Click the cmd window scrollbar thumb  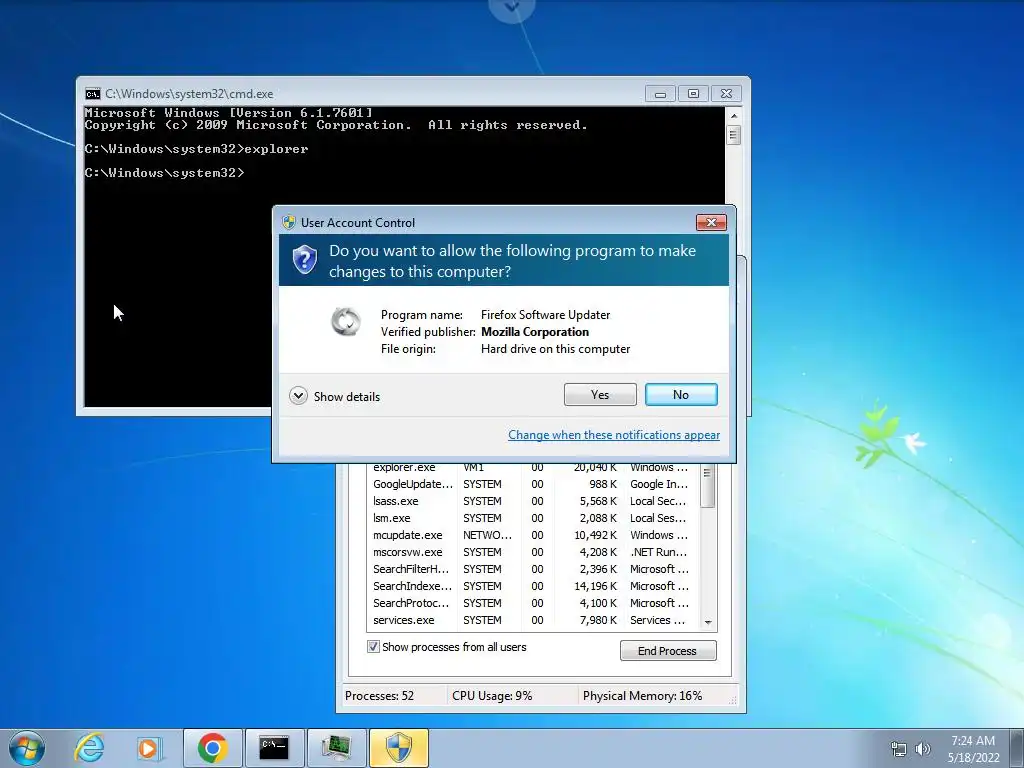[x=733, y=135]
